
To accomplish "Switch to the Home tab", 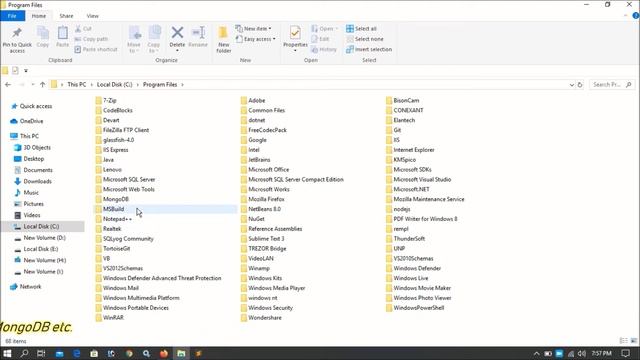I will (x=39, y=16).
